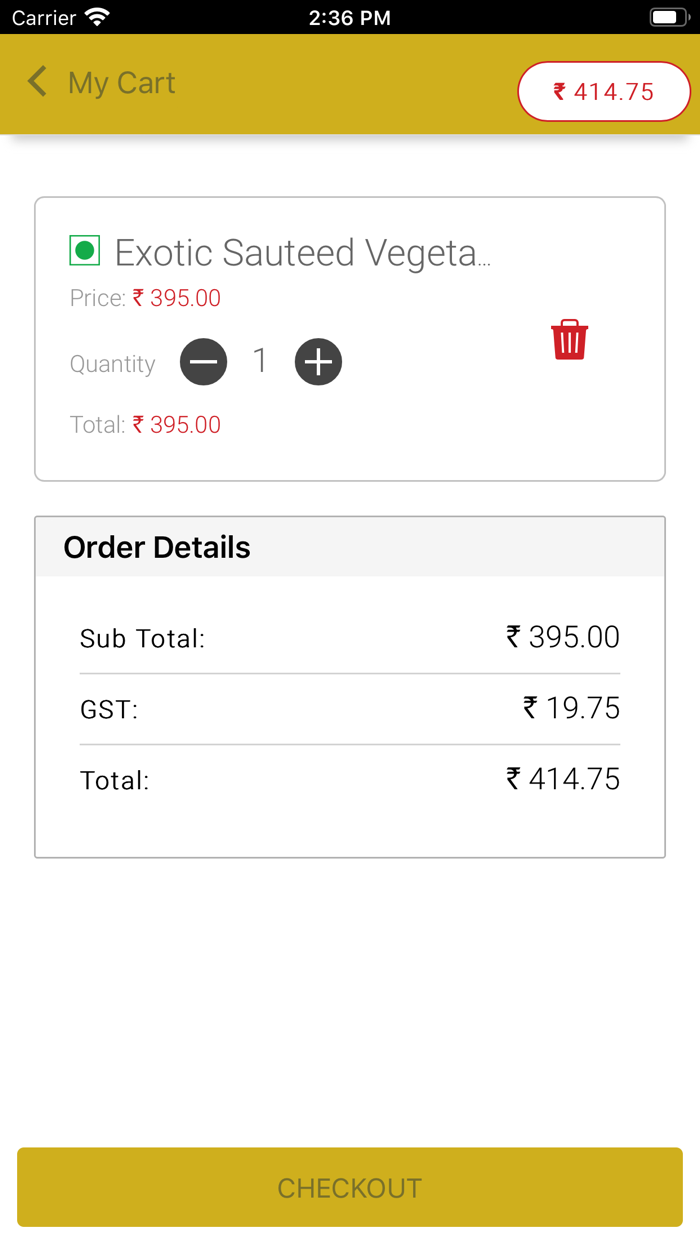Decrease quantity with the minus button

pos(203,362)
